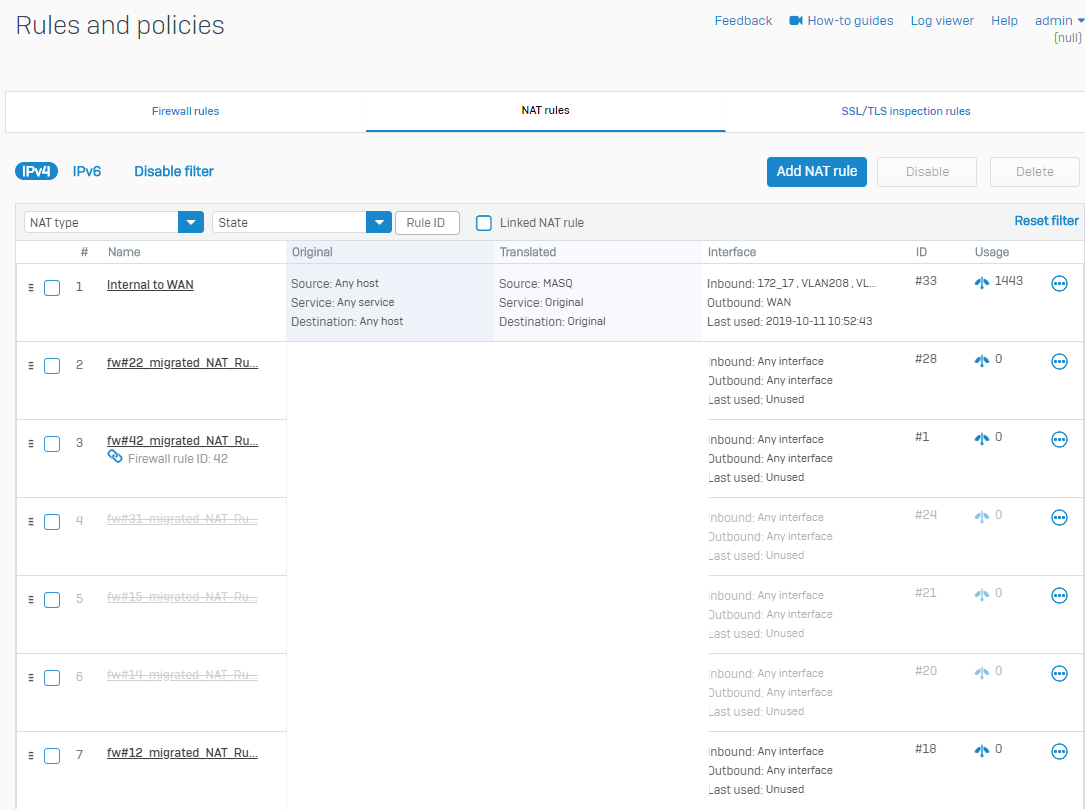The height and width of the screenshot is (810, 1089).
Task: Click into the Rule ID input field
Action: click(427, 222)
